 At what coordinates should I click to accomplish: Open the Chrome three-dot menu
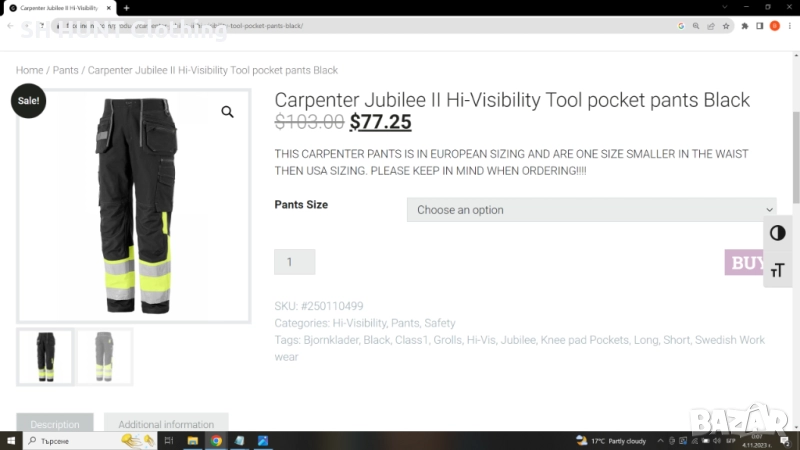point(789,26)
